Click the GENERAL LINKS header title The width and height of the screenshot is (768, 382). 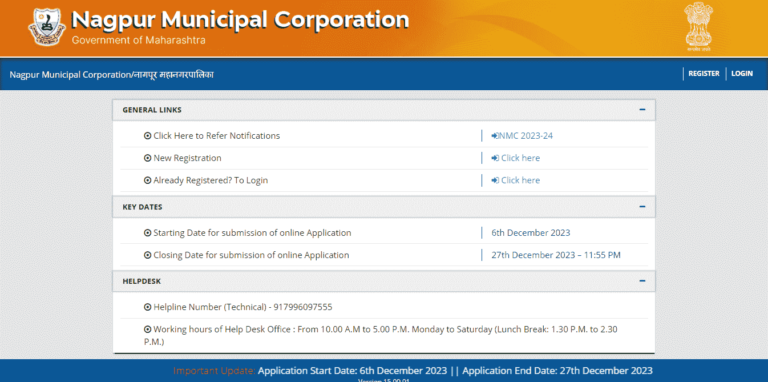coord(152,110)
